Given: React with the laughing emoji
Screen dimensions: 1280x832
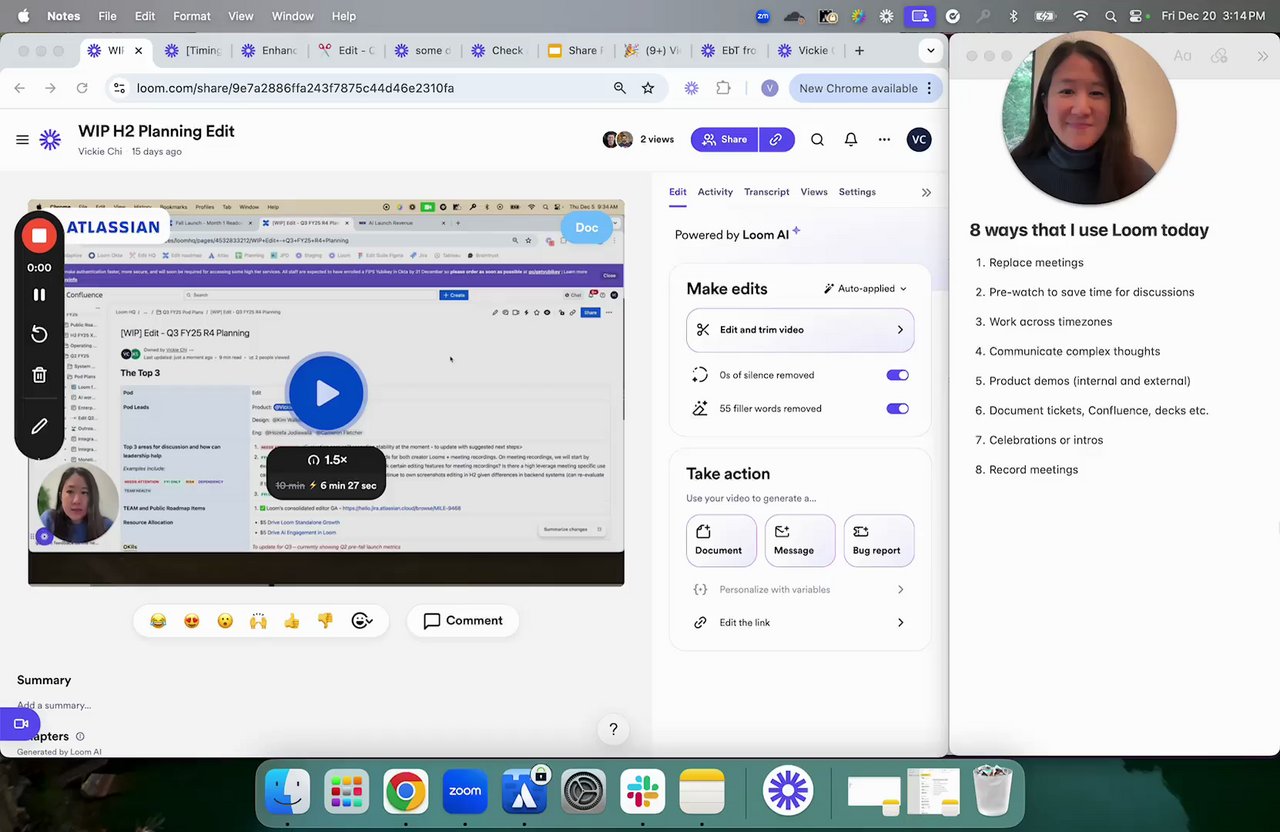Looking at the screenshot, I should pos(158,621).
